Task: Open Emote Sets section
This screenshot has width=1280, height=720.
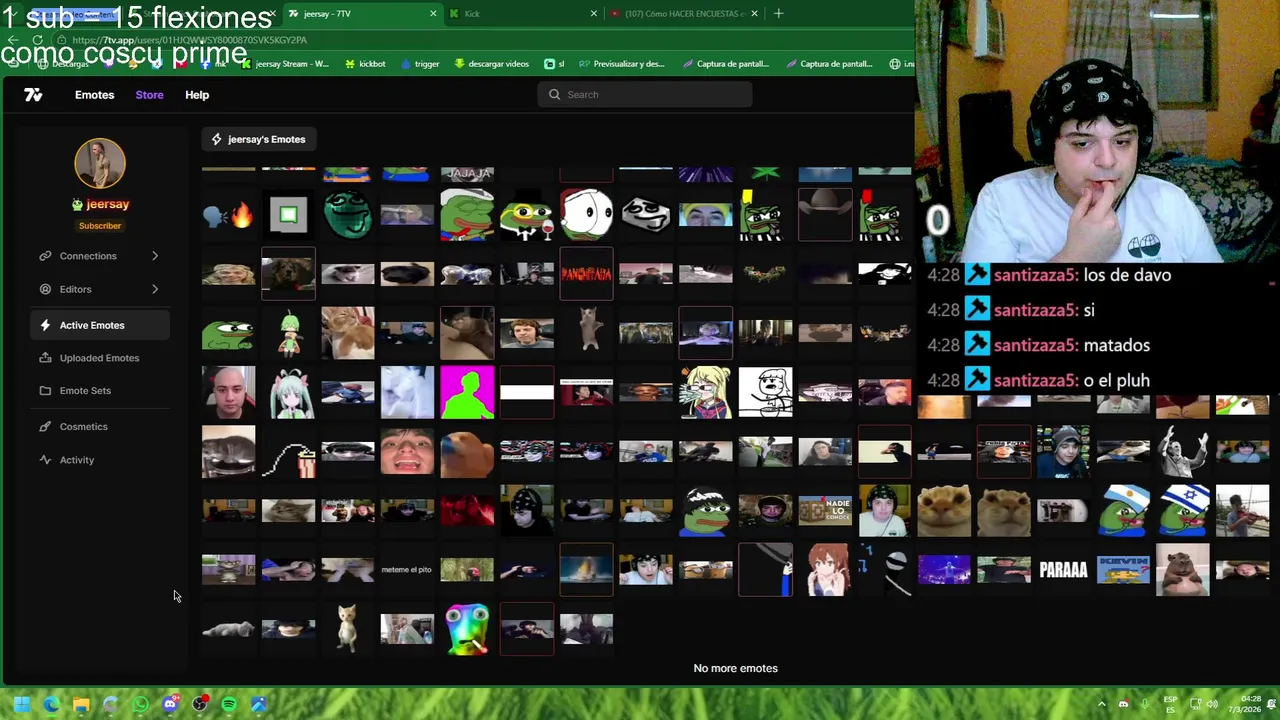Action: [x=99, y=391]
